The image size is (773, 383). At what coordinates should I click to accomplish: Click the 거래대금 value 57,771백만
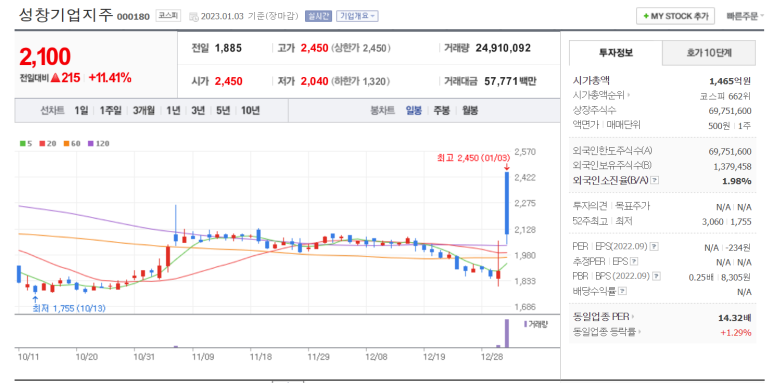pos(509,81)
